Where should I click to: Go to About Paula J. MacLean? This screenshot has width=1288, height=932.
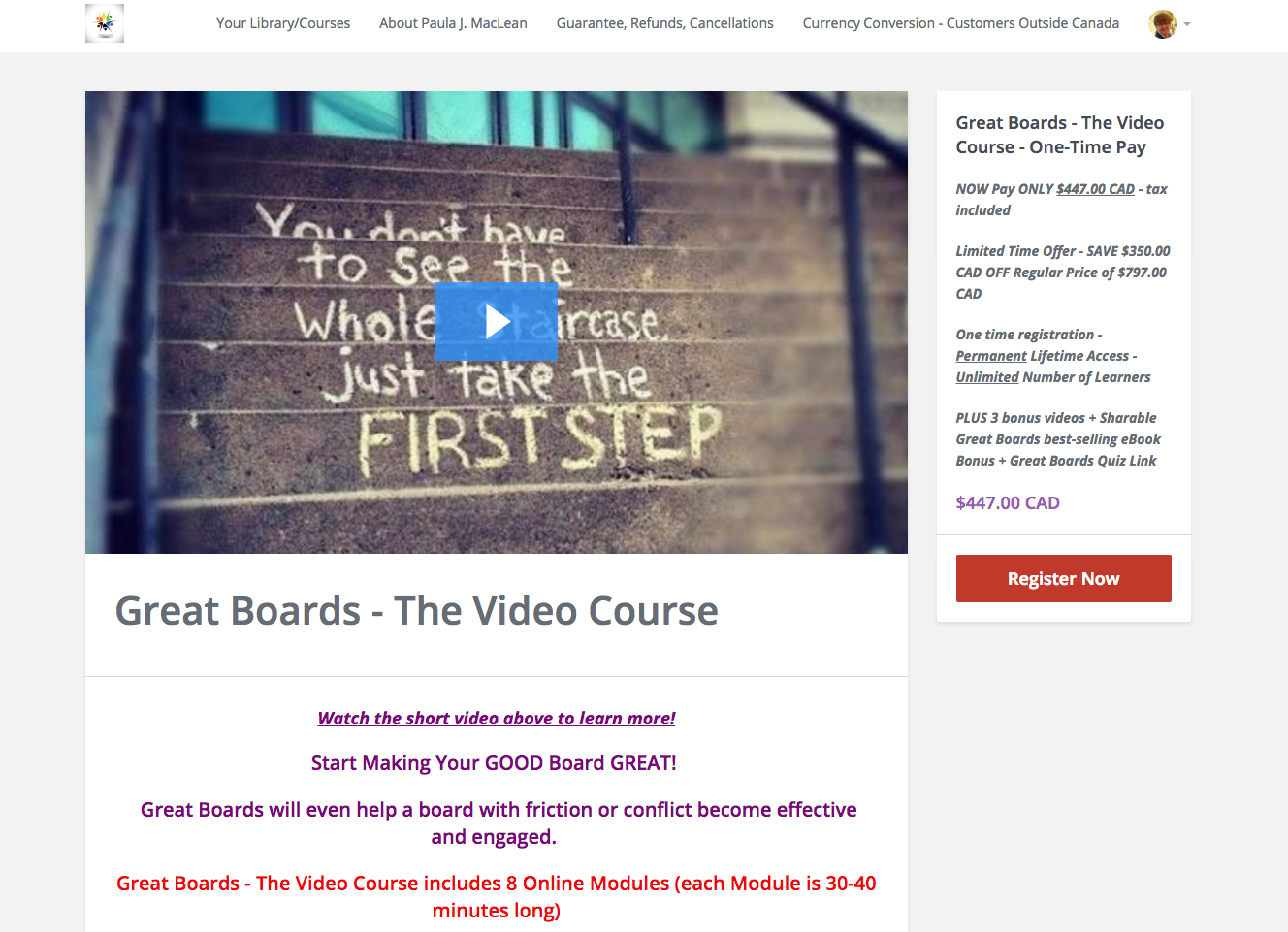(x=453, y=23)
